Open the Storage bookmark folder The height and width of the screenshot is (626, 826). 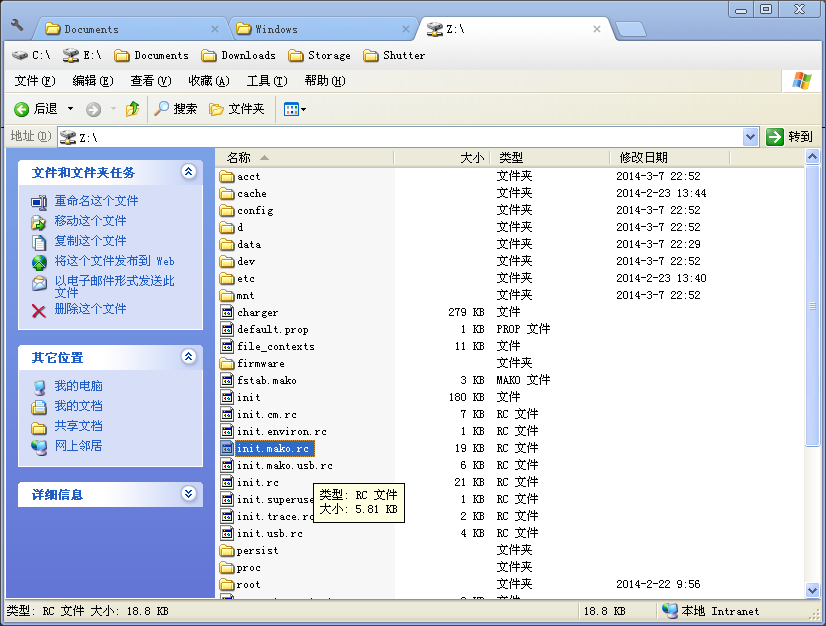(x=319, y=55)
